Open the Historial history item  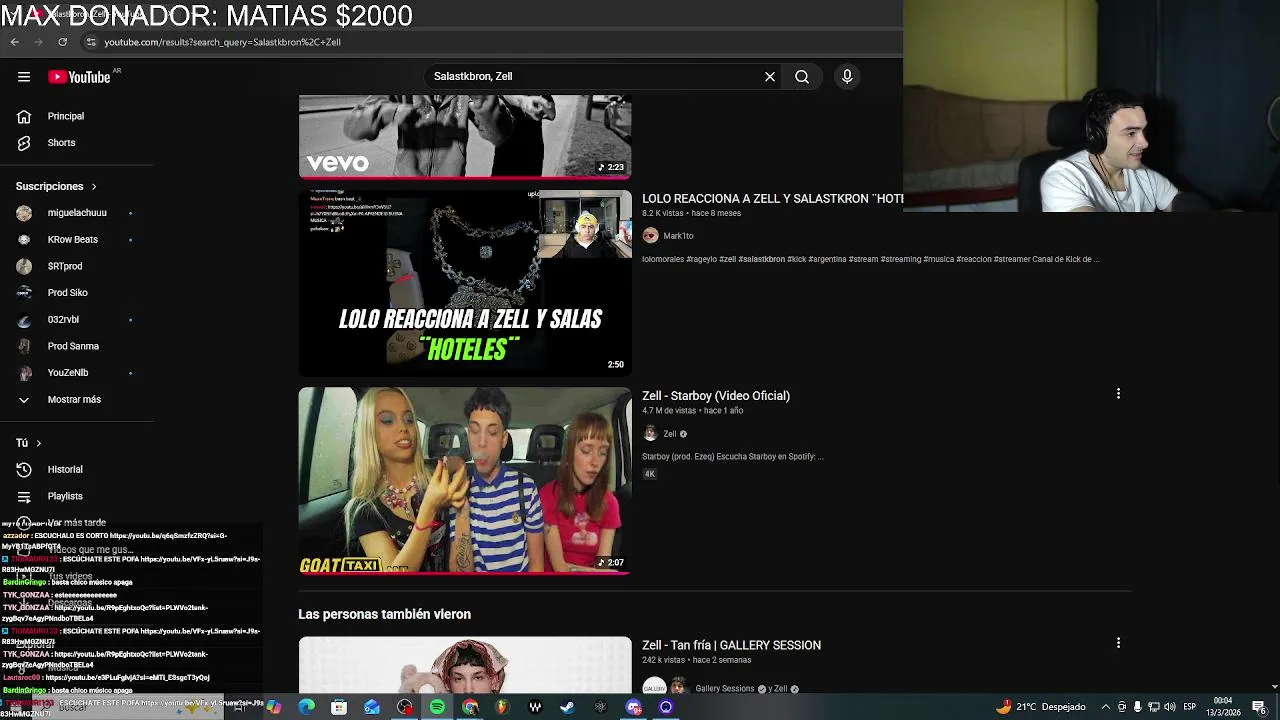(x=65, y=470)
